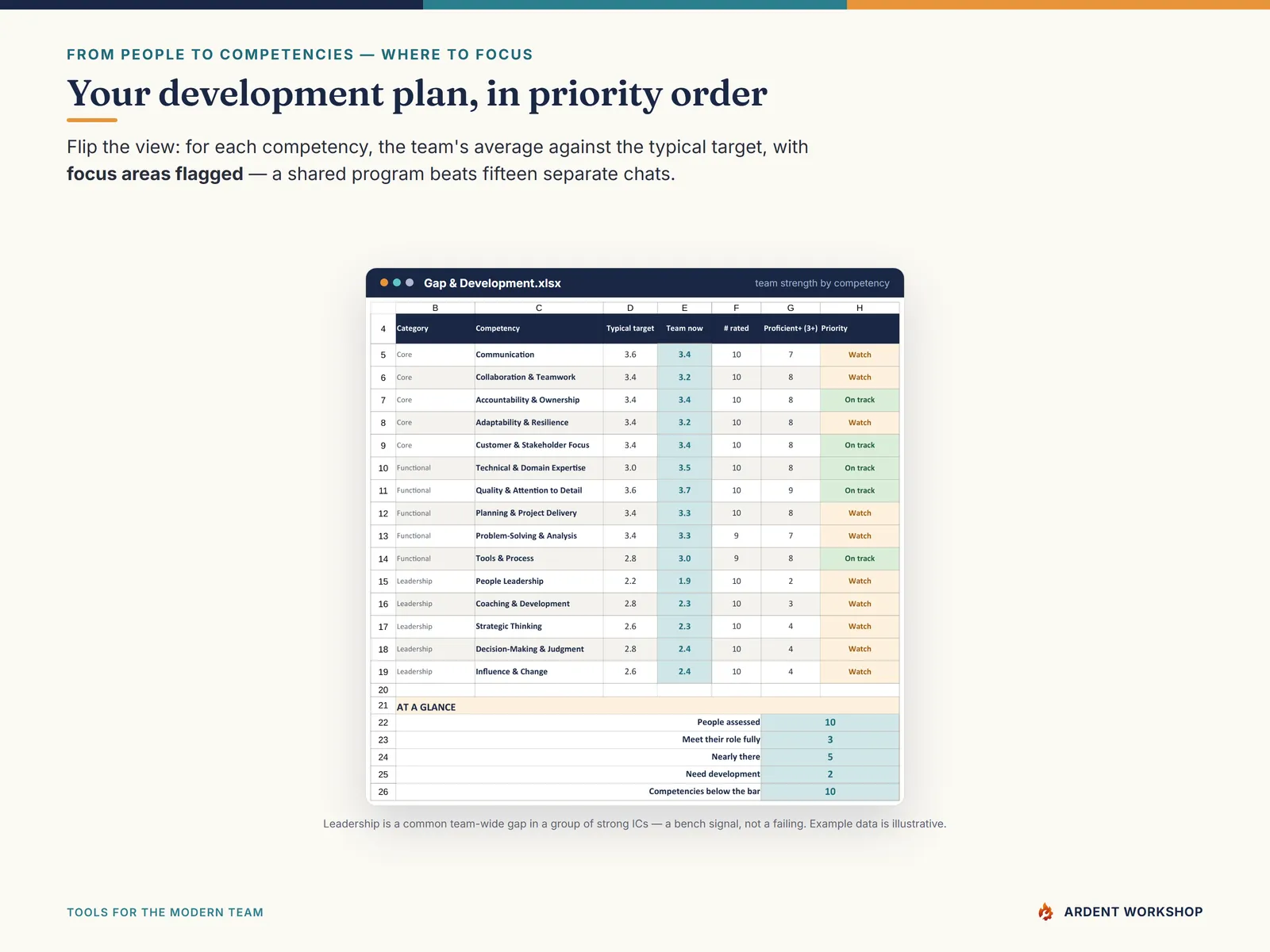Click the TOOLS FOR THE MODERN TEAM footer
Screen dimensions: 1270x952
[165, 912]
